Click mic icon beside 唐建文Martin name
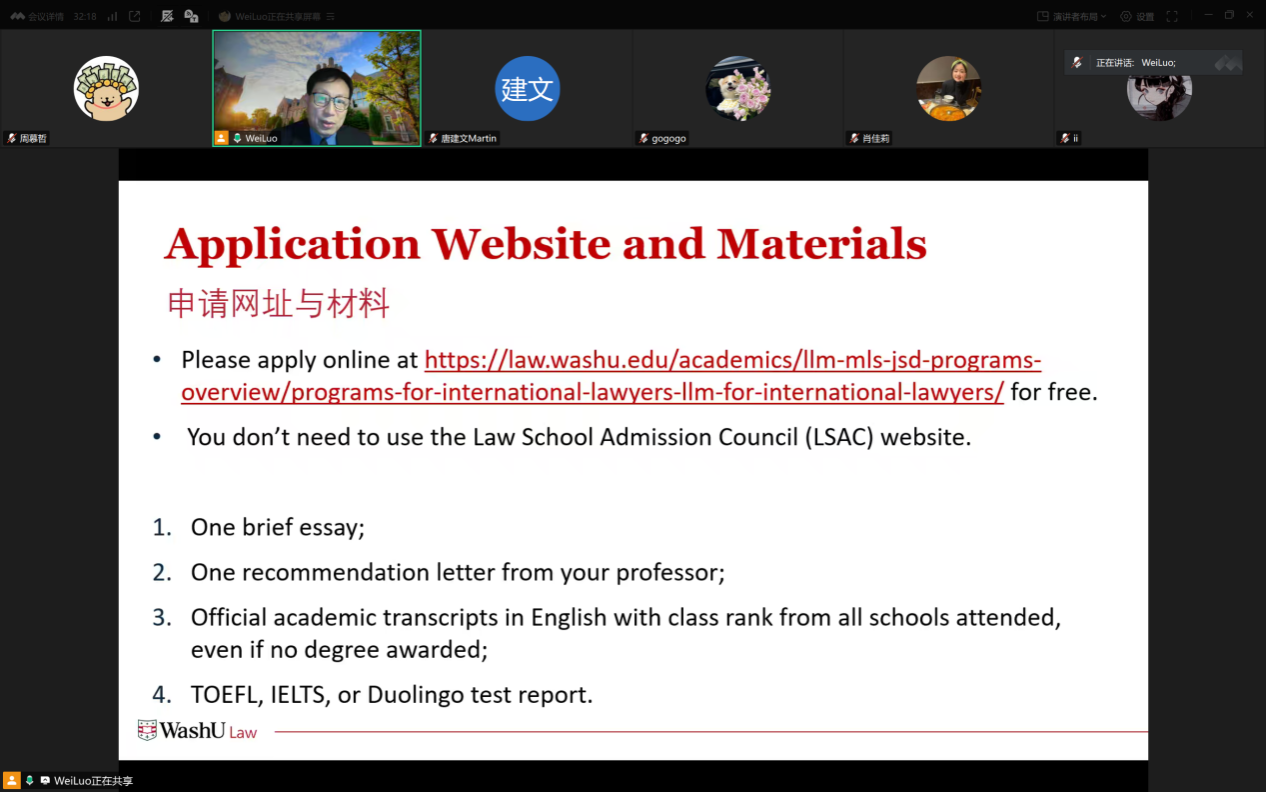 tap(433, 139)
